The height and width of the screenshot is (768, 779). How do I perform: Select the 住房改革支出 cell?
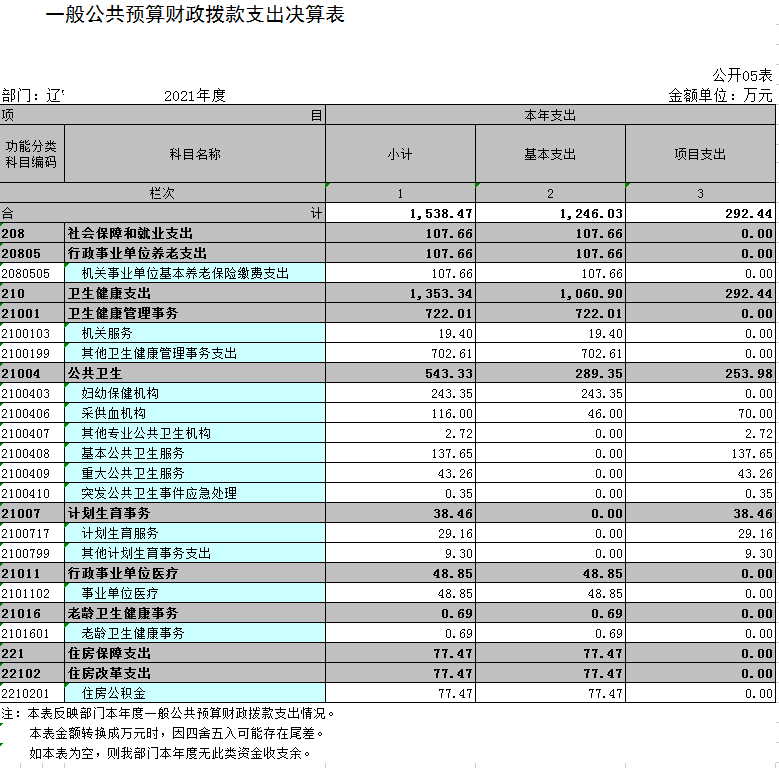(x=195, y=673)
